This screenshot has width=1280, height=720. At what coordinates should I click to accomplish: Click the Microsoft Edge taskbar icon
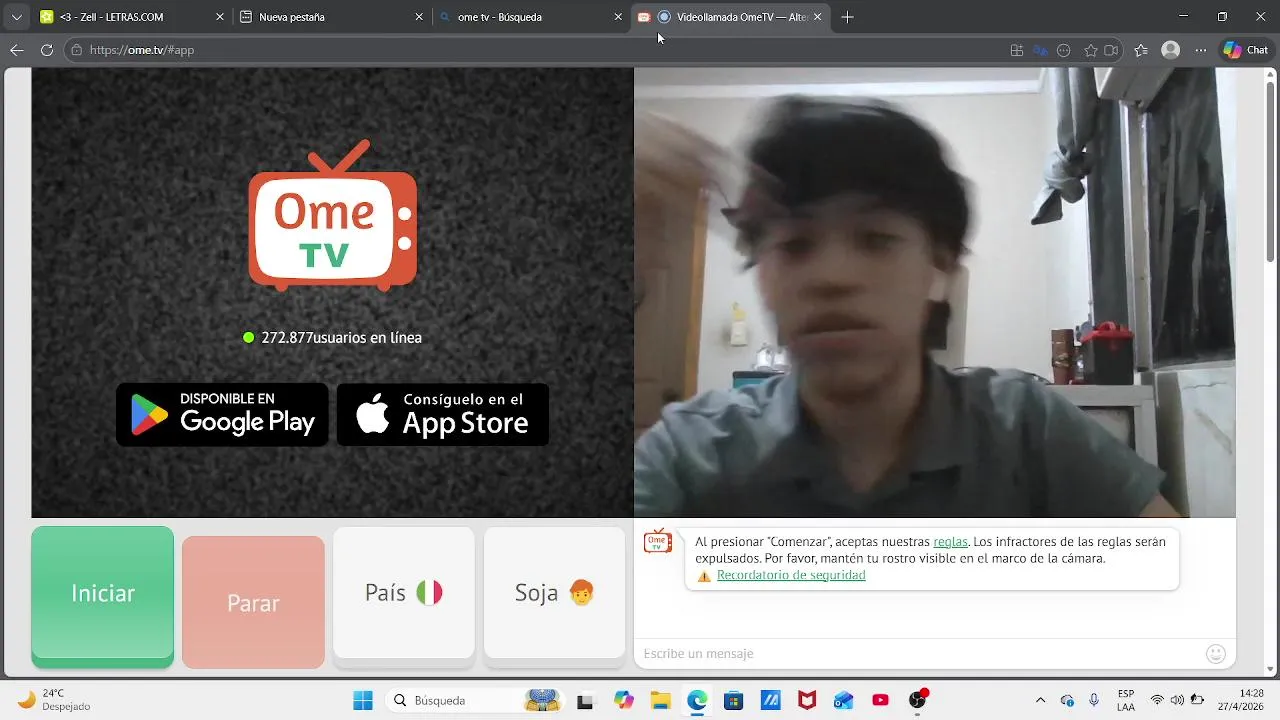point(697,700)
